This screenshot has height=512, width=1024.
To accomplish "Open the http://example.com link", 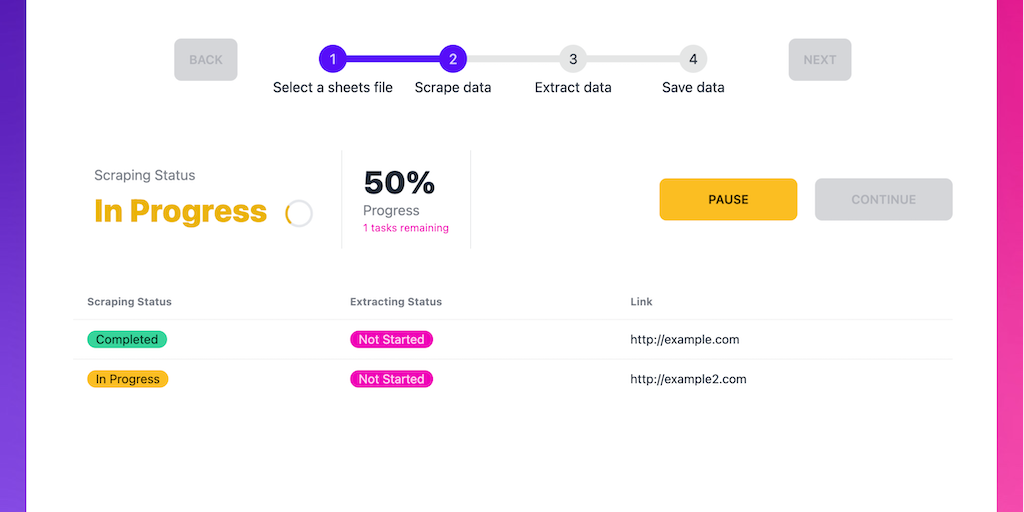I will click(685, 340).
